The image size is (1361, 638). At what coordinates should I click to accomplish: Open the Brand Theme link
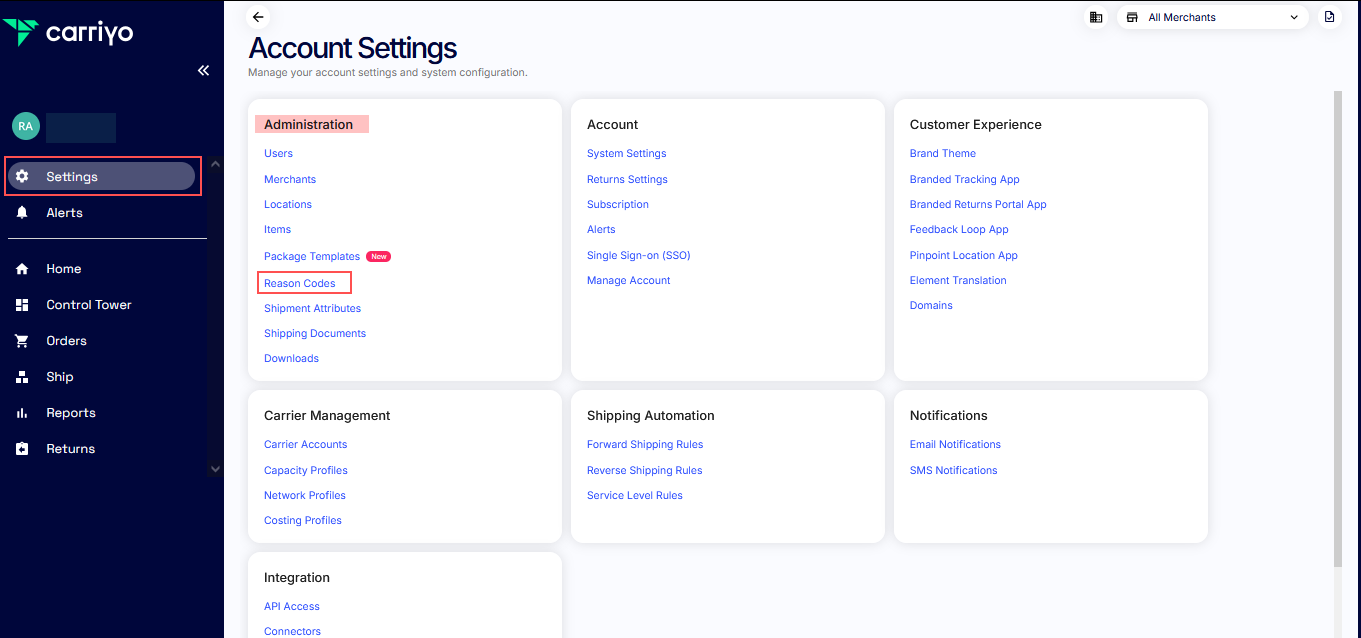[942, 153]
